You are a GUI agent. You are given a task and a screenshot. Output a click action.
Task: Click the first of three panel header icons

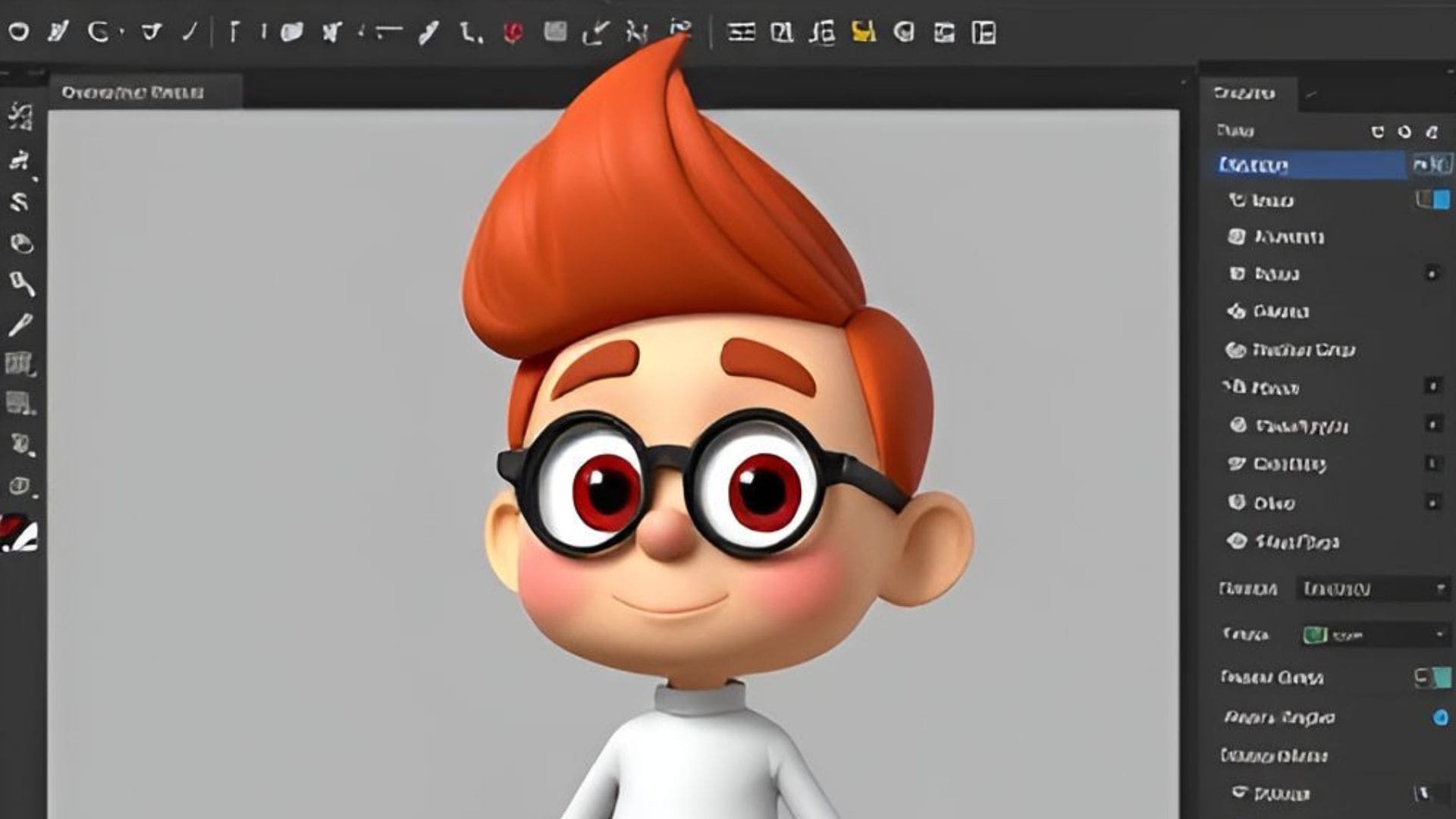(x=1378, y=132)
